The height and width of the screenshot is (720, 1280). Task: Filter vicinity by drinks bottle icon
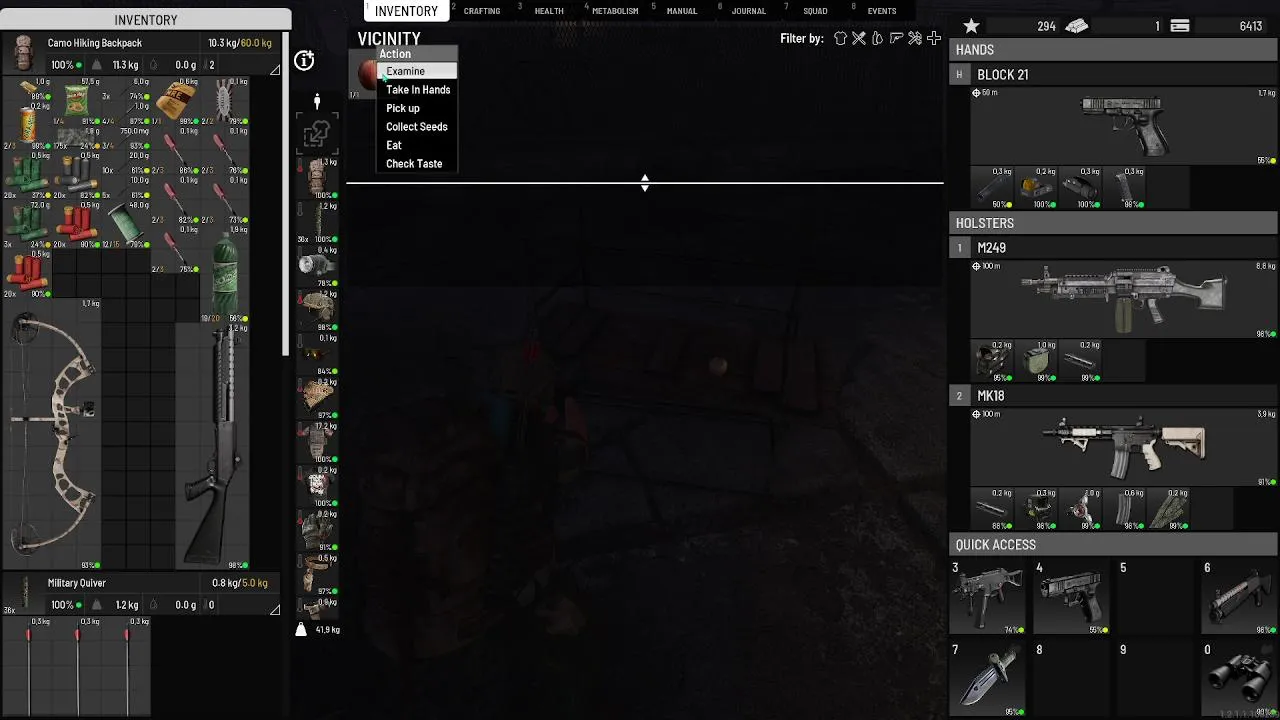click(877, 39)
